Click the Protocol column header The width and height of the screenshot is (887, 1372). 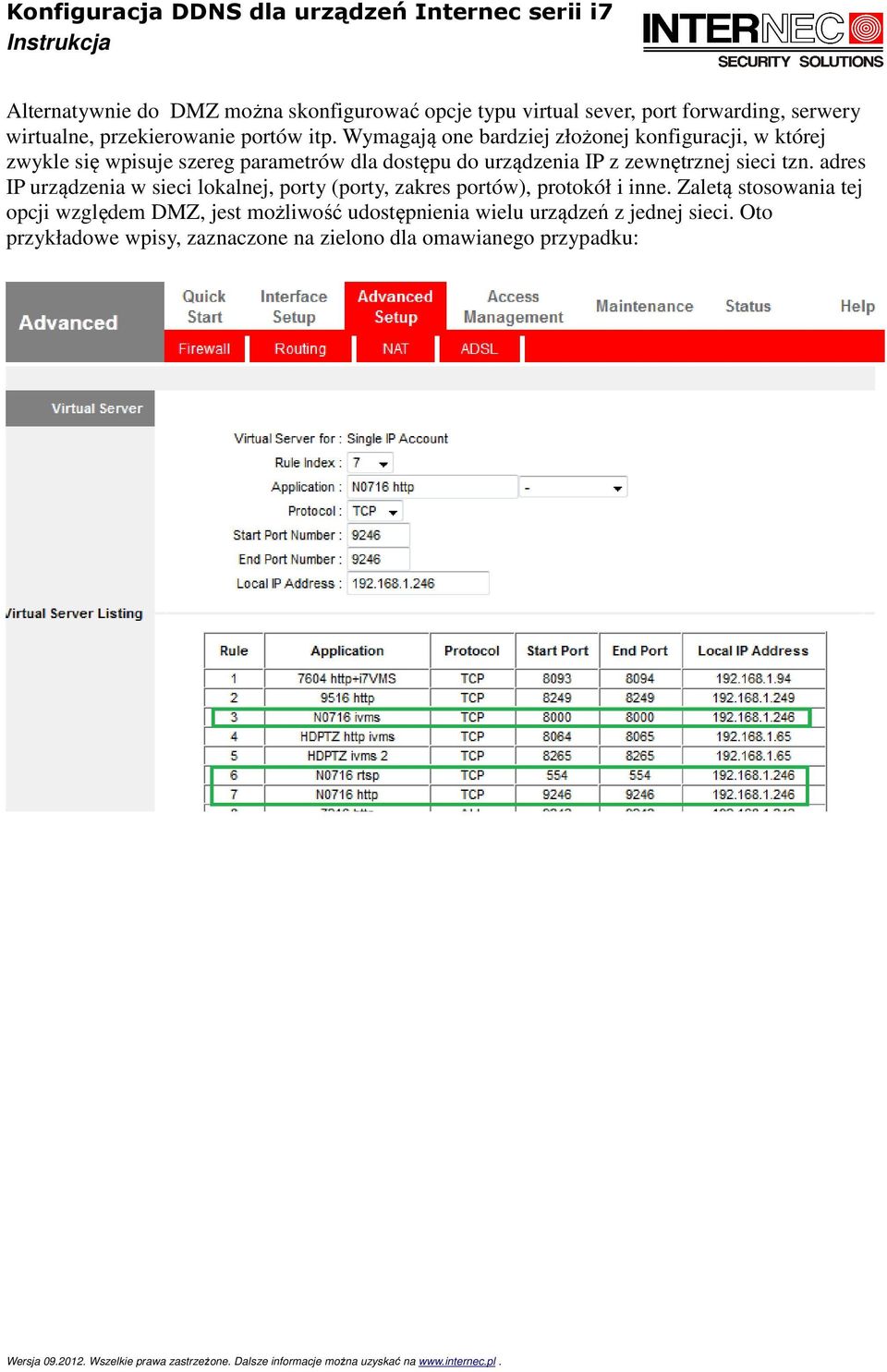click(471, 650)
